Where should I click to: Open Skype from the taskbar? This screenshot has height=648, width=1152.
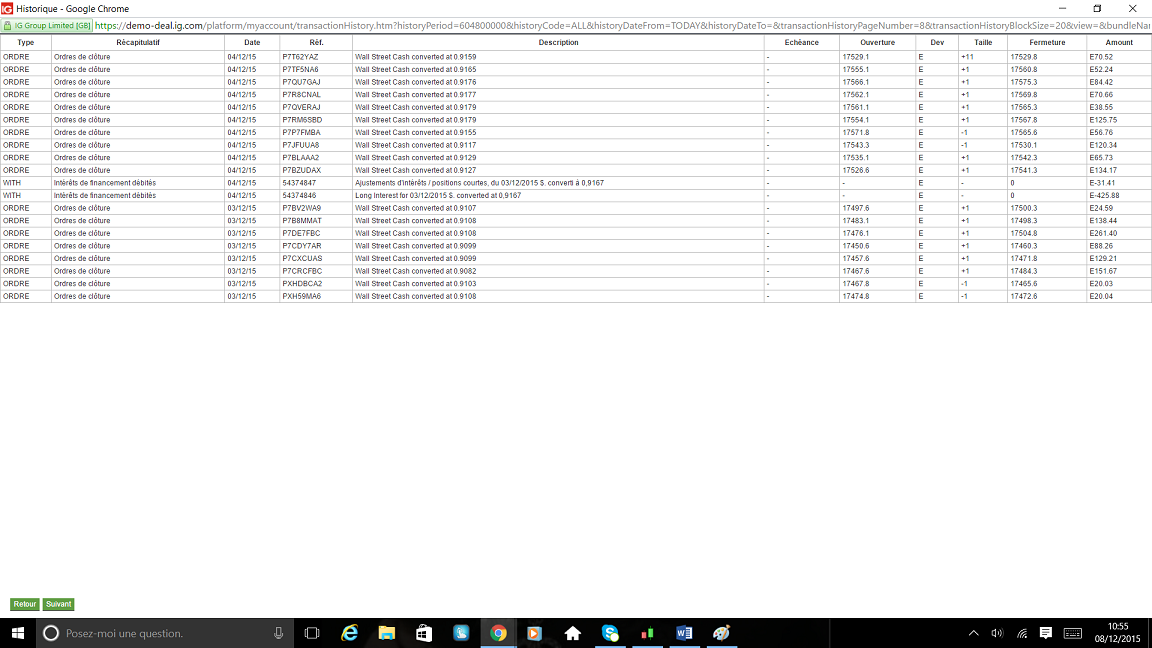coord(610,633)
